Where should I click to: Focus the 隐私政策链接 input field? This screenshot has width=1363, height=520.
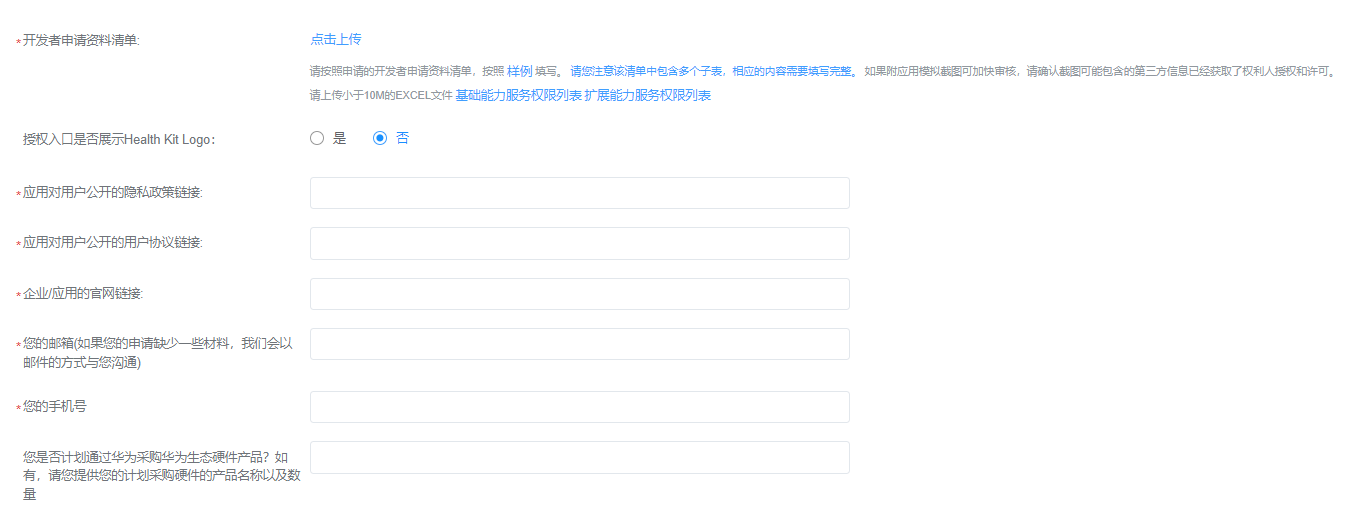pyautogui.click(x=580, y=193)
